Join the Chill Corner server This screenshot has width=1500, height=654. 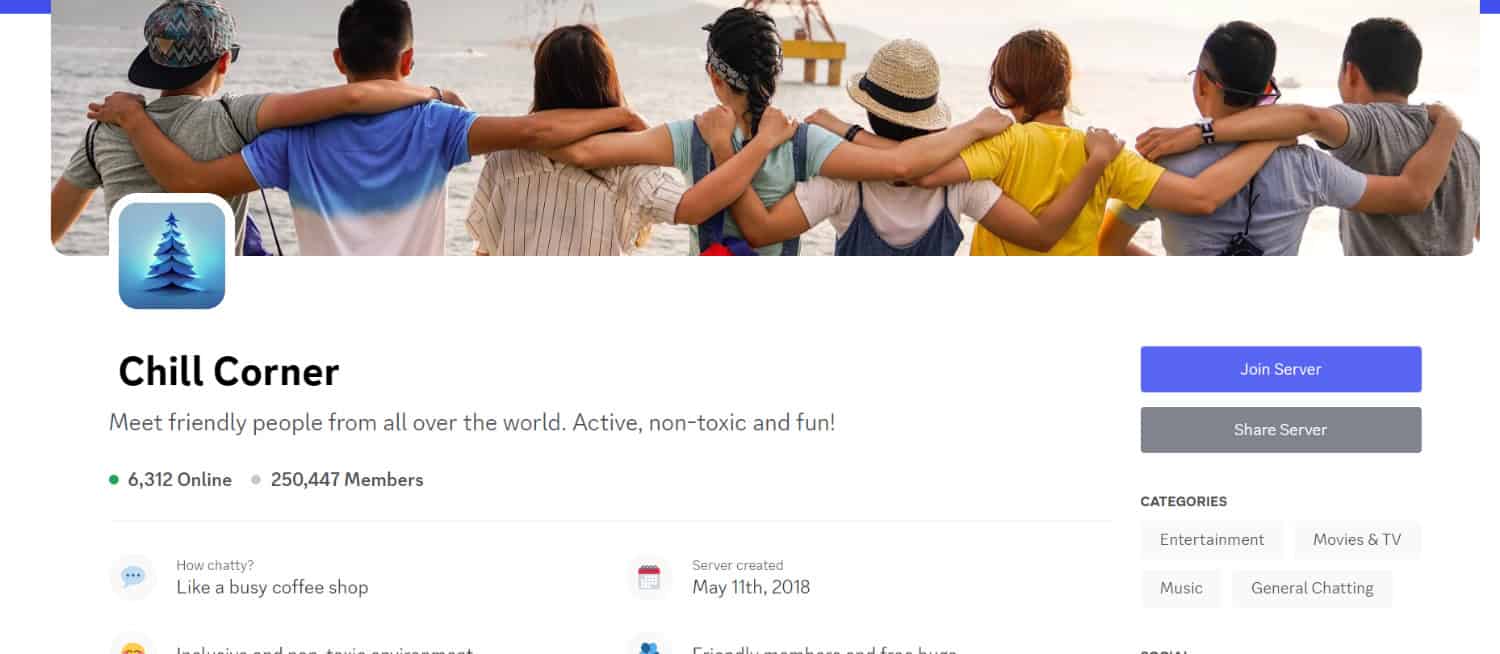coord(1281,369)
